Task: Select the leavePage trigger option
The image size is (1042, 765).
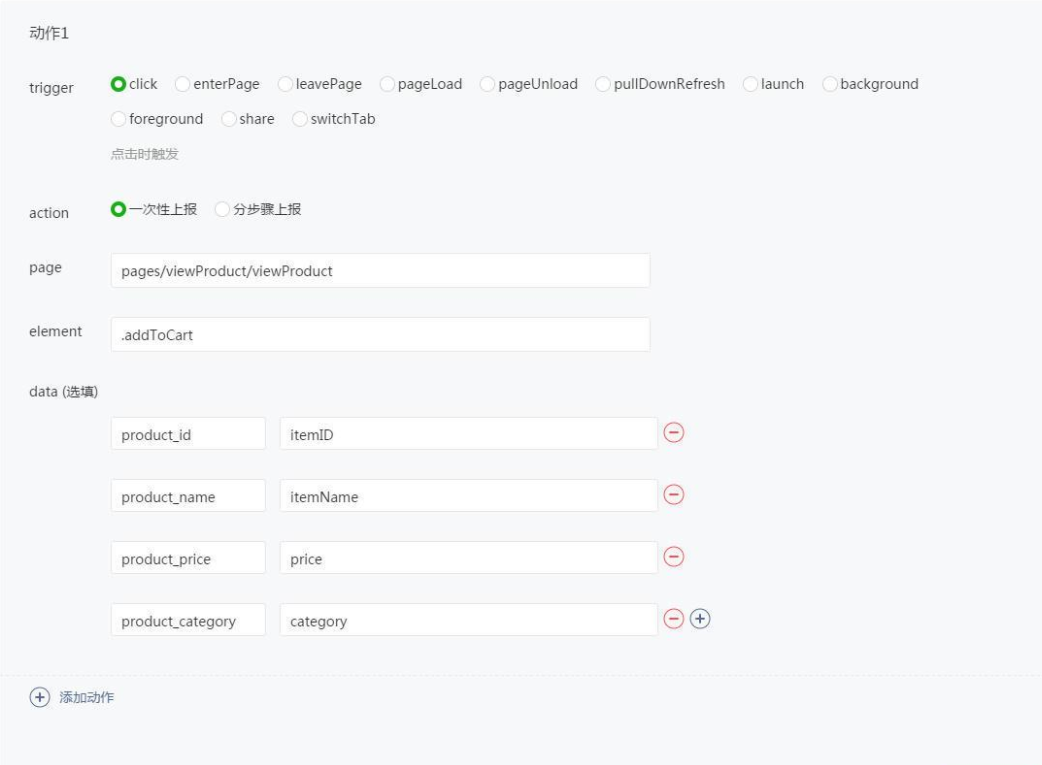Action: (x=286, y=84)
